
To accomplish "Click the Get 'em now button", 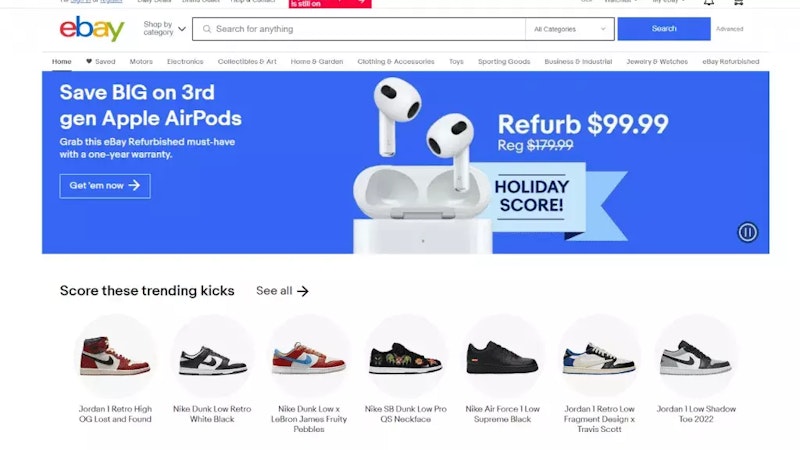I will [105, 186].
